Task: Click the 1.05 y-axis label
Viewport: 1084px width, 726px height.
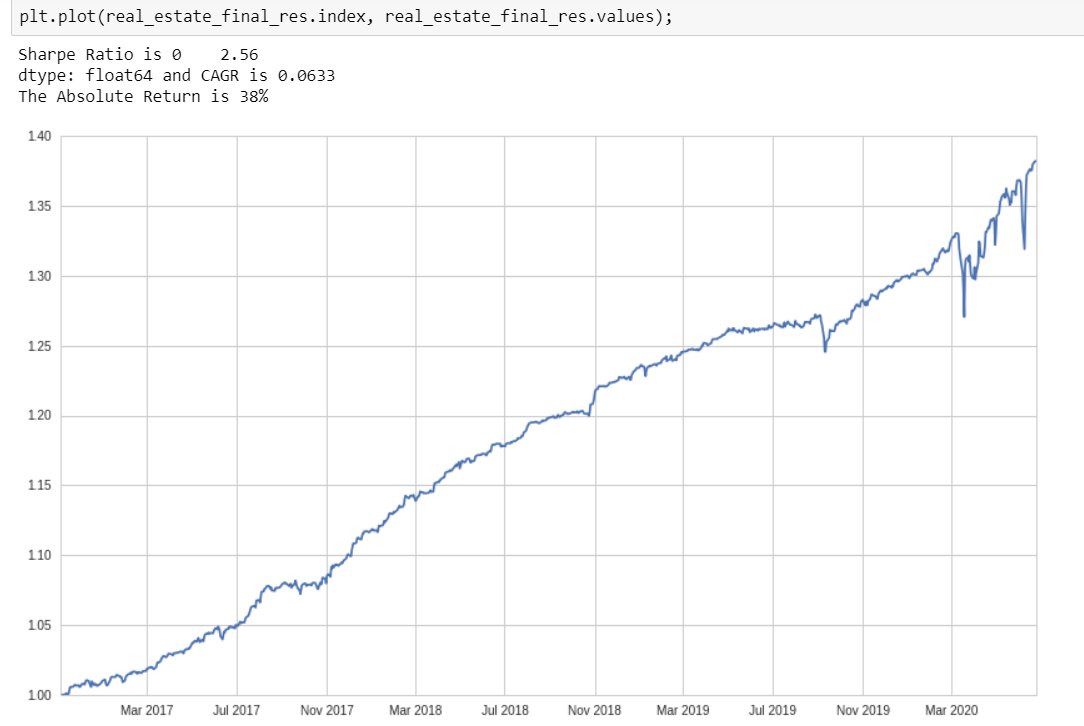Action: [39, 626]
